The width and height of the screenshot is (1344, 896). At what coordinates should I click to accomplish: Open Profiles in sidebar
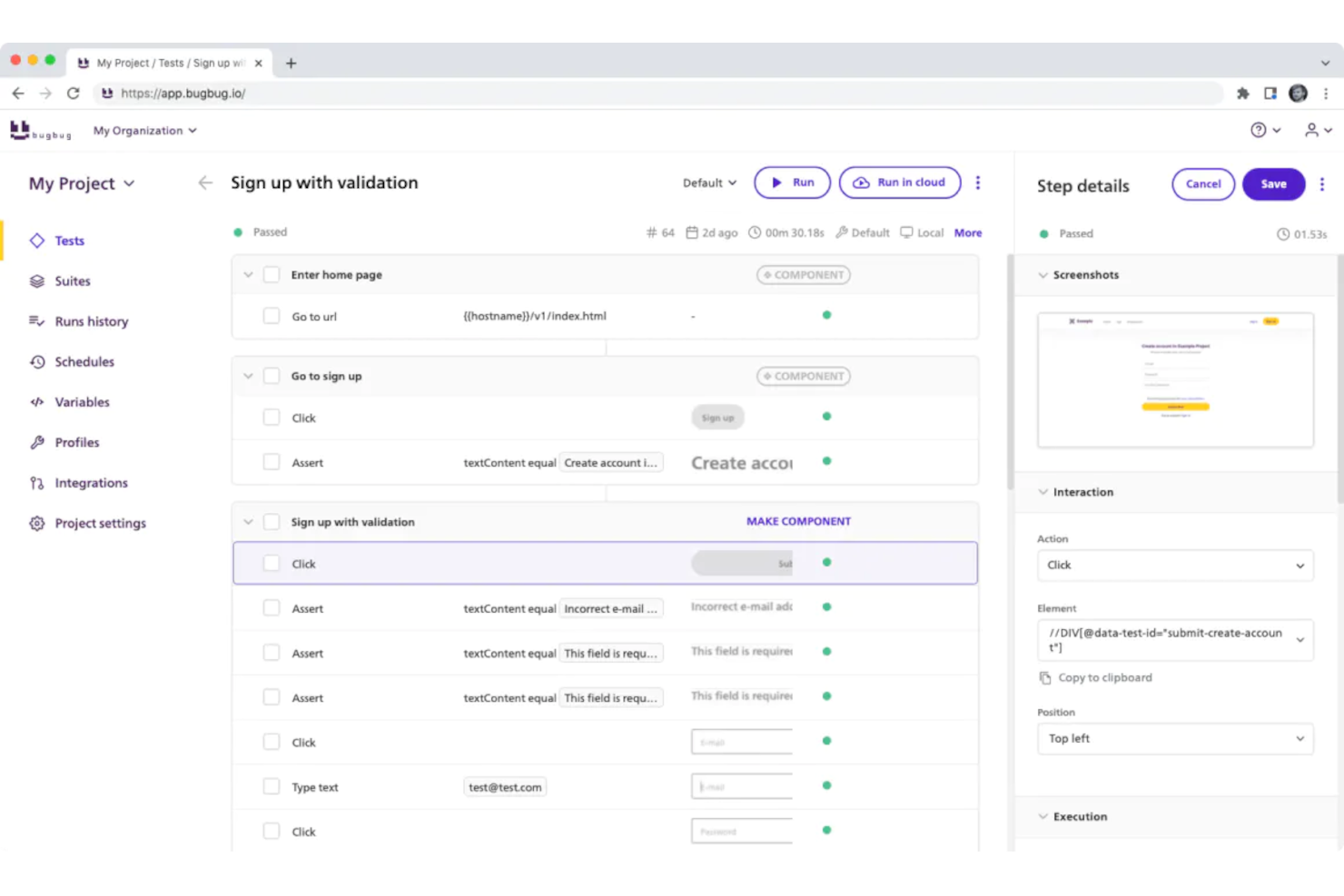pos(76,443)
